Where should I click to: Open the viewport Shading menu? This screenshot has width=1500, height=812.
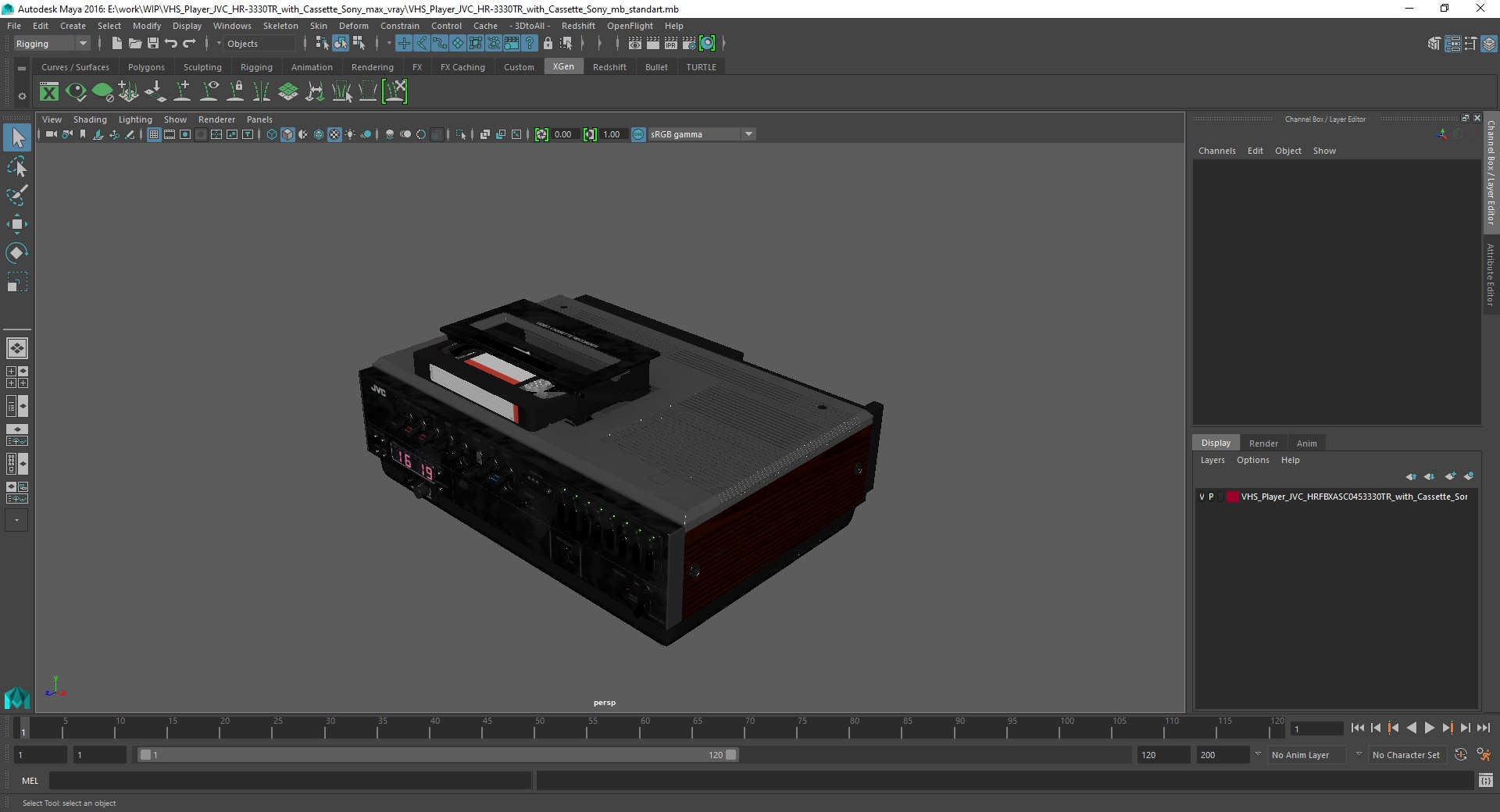(90, 119)
